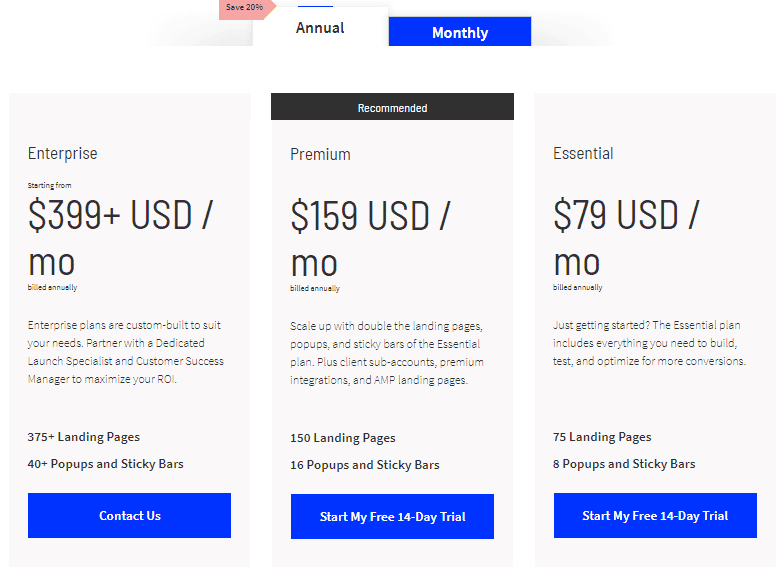Select the Enterprise plan heading
The height and width of the screenshot is (567, 784).
[63, 154]
